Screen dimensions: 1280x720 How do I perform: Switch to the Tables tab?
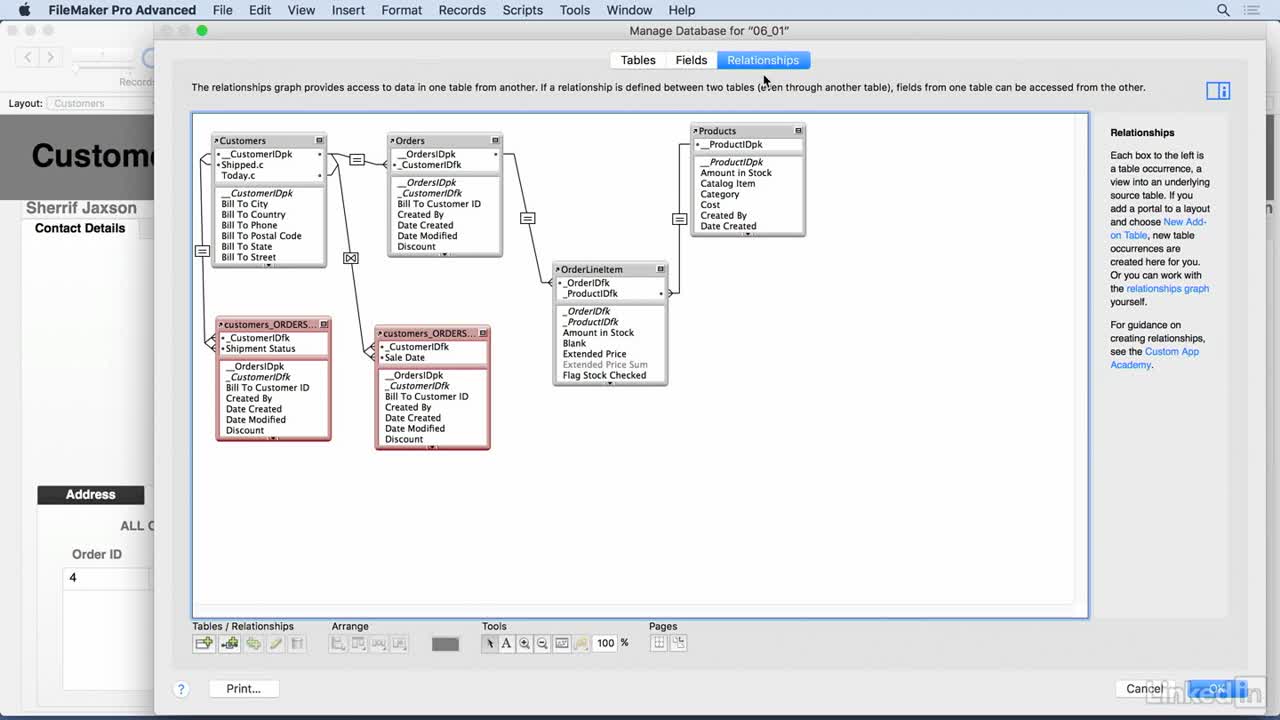click(638, 60)
